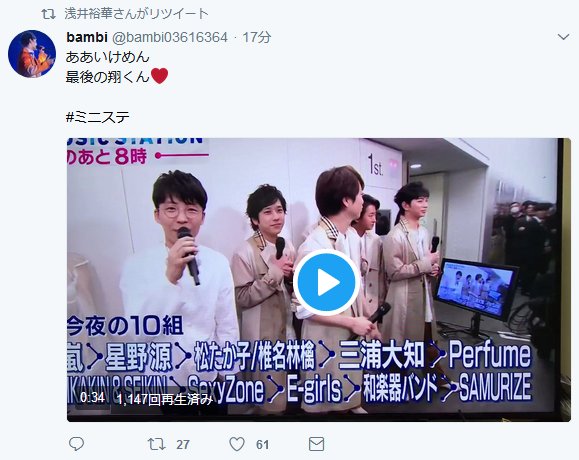The width and height of the screenshot is (579, 460).
Task: Expand the tweet options chevron menu
Action: [x=563, y=37]
